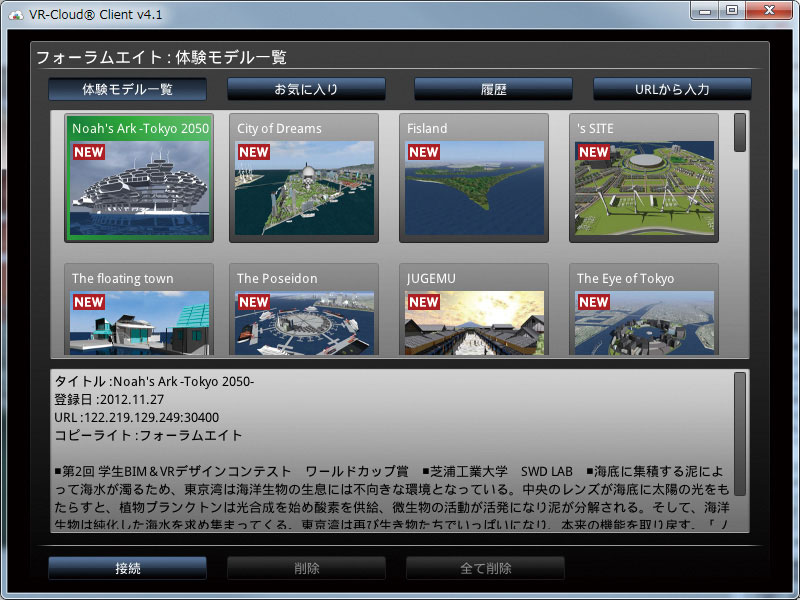800x600 pixels.
Task: Click the description panel scrollbar handle
Action: (x=739, y=434)
